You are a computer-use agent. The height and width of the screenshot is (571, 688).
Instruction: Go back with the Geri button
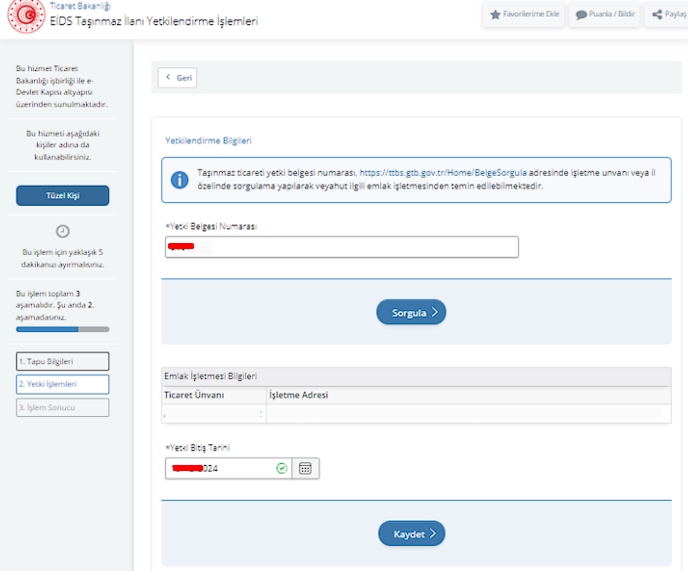coord(177,78)
